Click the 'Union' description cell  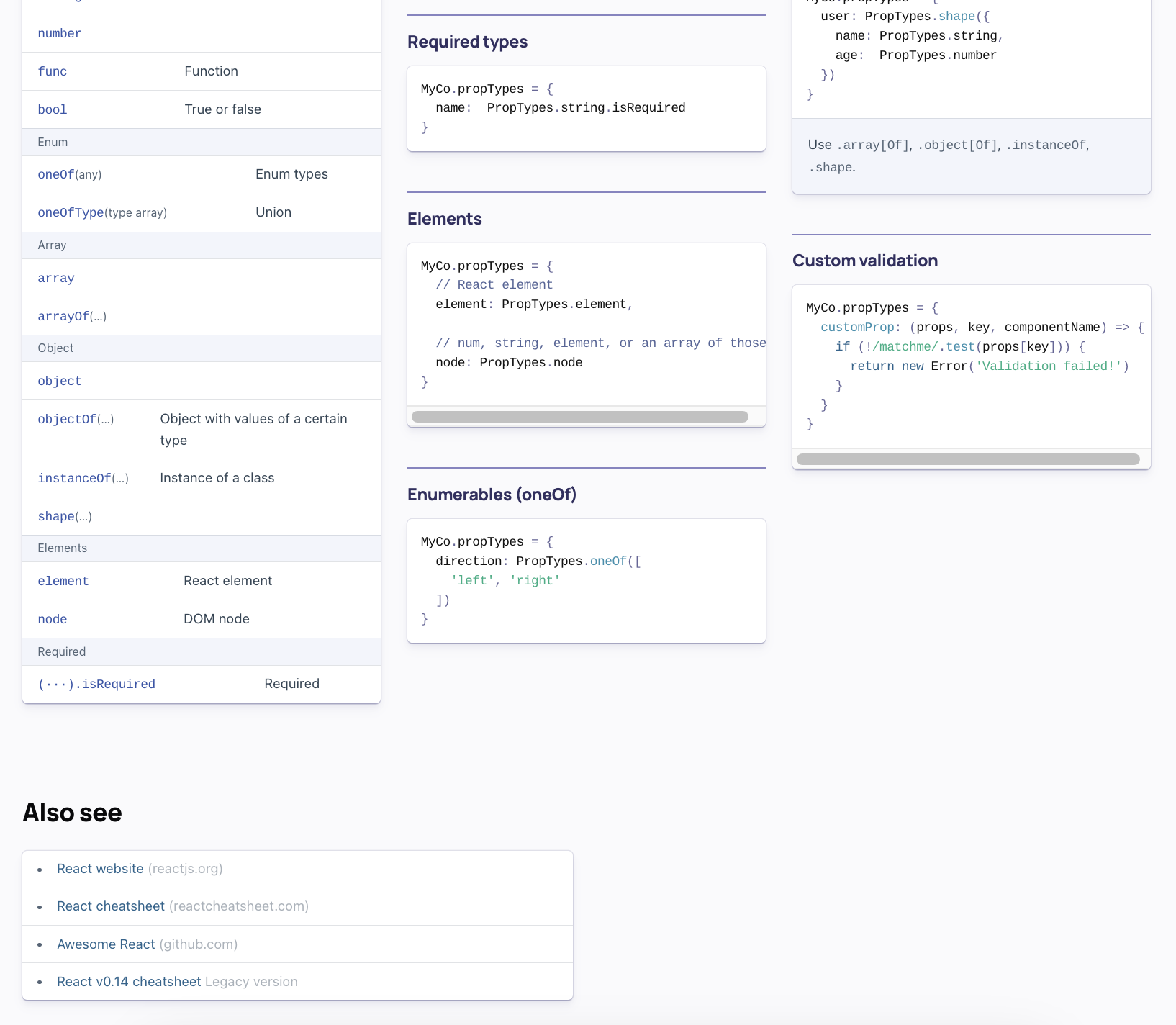pyautogui.click(x=273, y=212)
